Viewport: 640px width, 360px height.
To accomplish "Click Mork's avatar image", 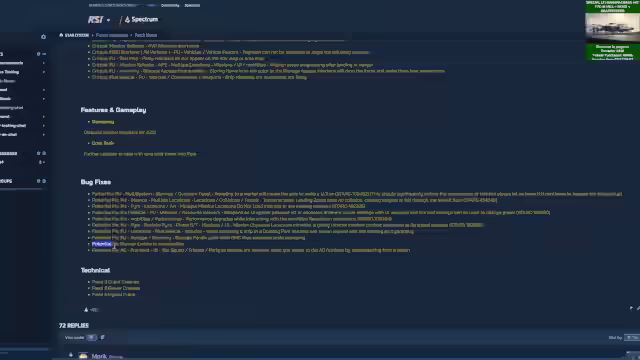I will click(83, 356).
